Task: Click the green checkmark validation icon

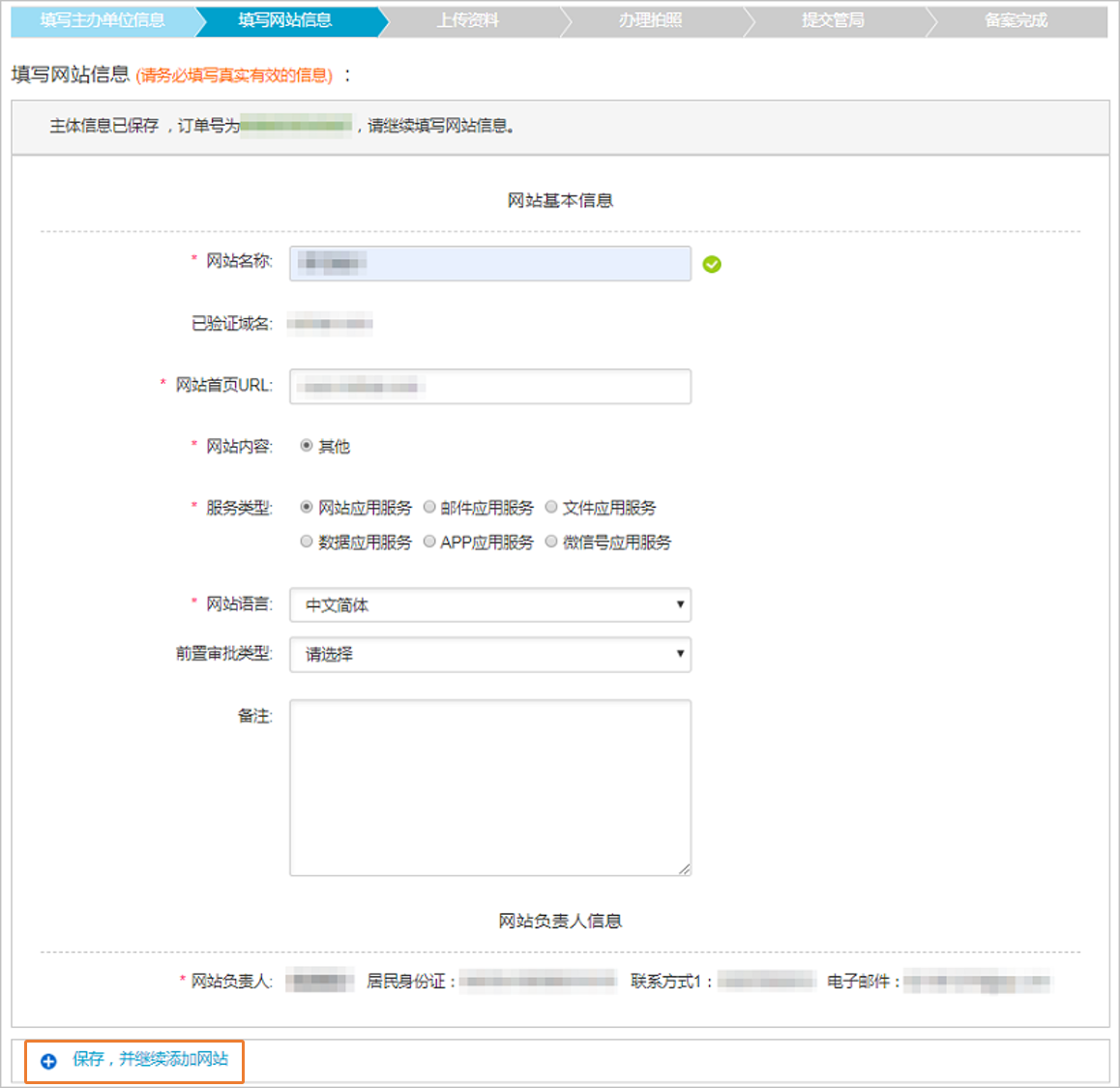Action: pos(712,264)
